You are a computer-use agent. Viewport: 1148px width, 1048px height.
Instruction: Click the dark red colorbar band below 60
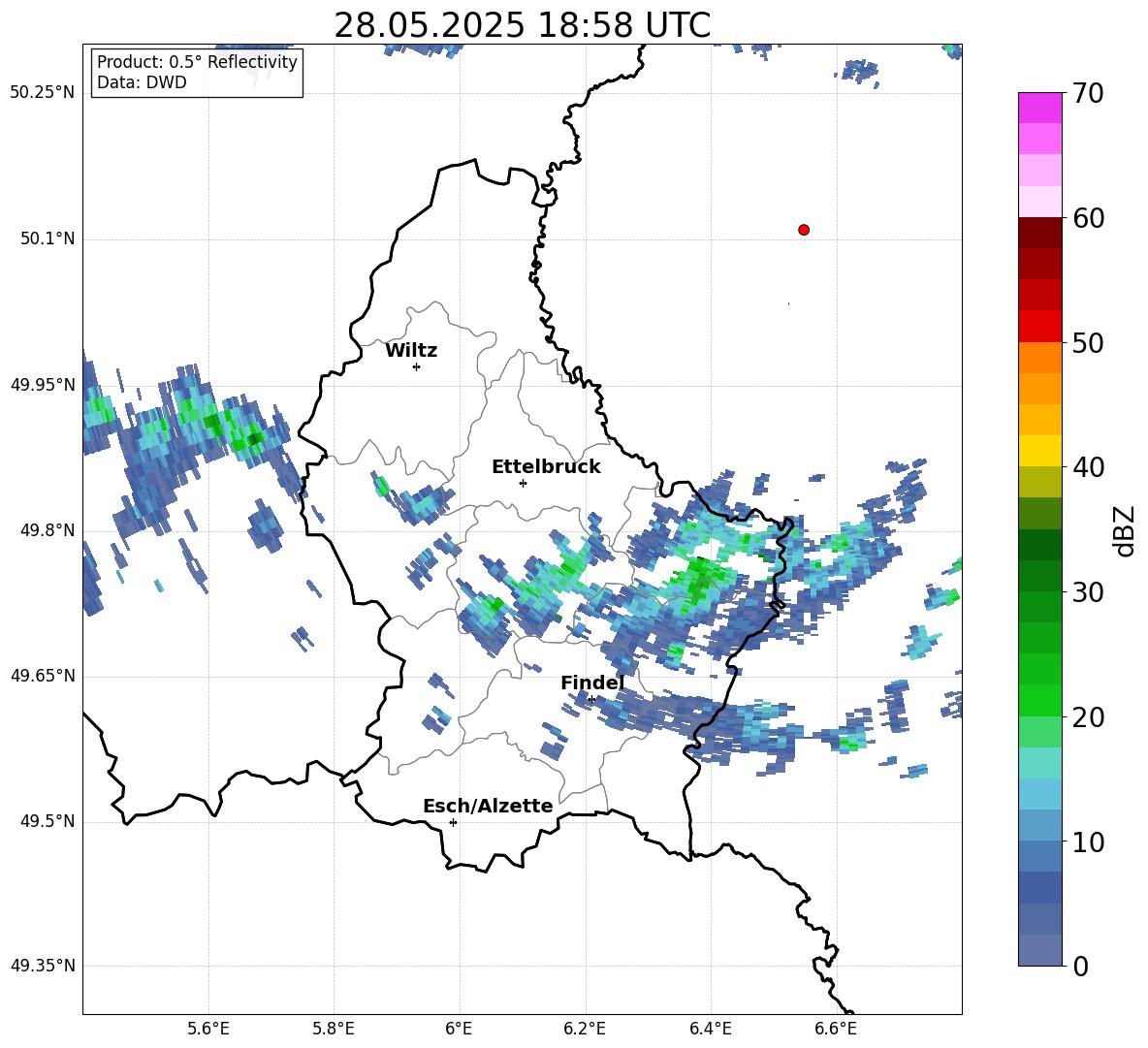pyautogui.click(x=1039, y=233)
